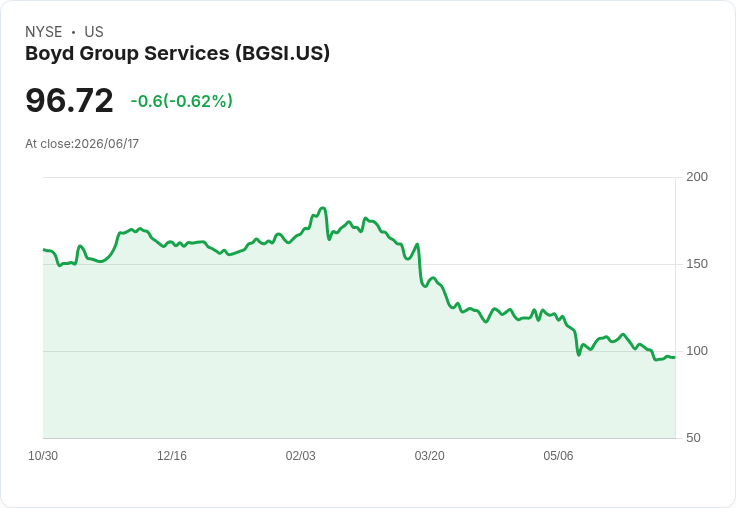Click the 03/20 date axis label

tap(429, 456)
